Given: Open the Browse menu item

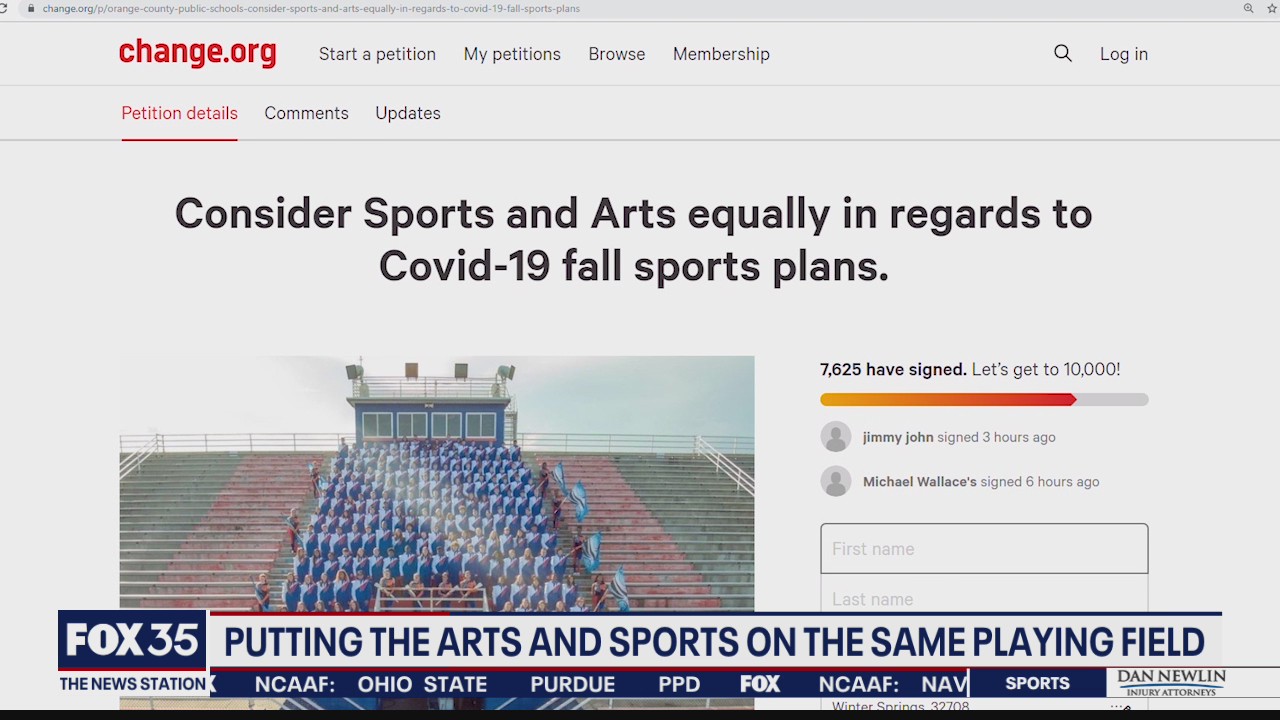Looking at the screenshot, I should [x=617, y=54].
